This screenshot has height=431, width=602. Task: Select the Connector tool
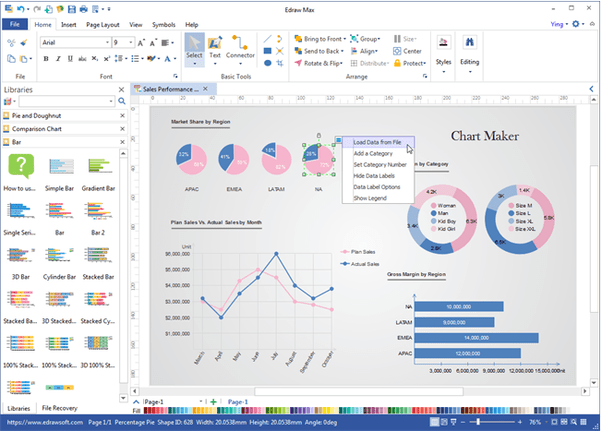[240, 48]
